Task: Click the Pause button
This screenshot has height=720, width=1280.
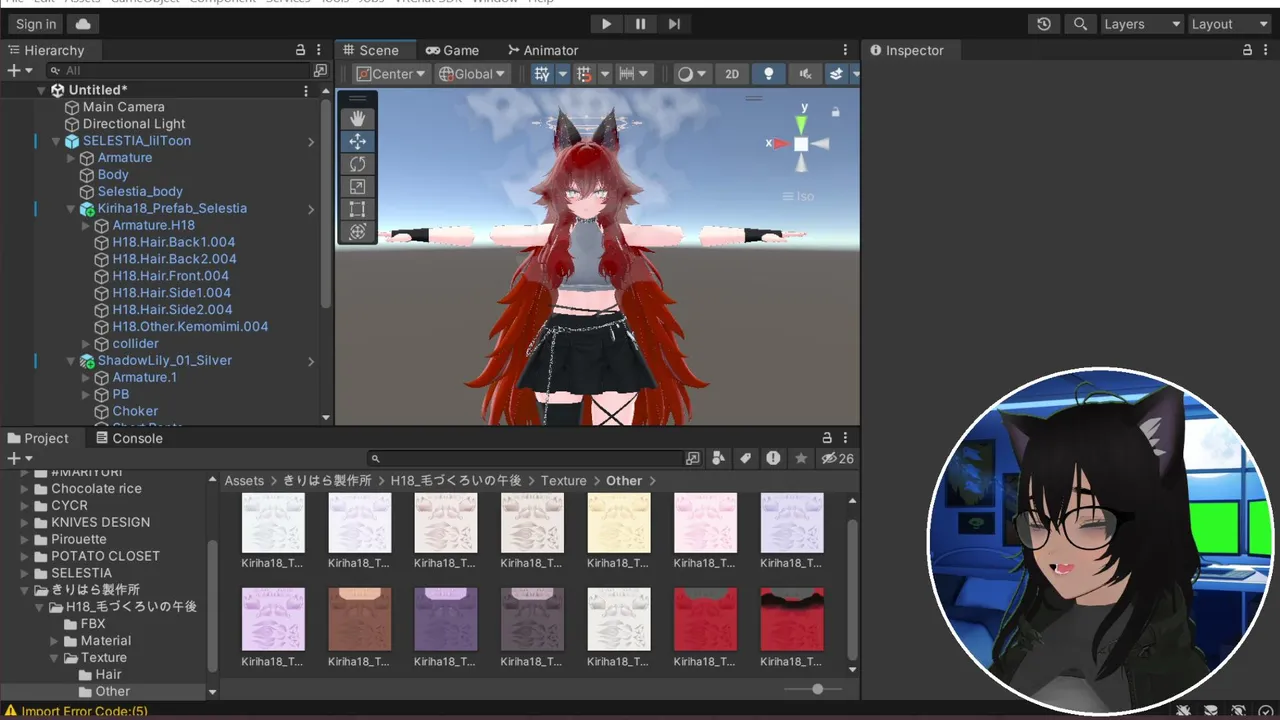Action: pos(640,24)
